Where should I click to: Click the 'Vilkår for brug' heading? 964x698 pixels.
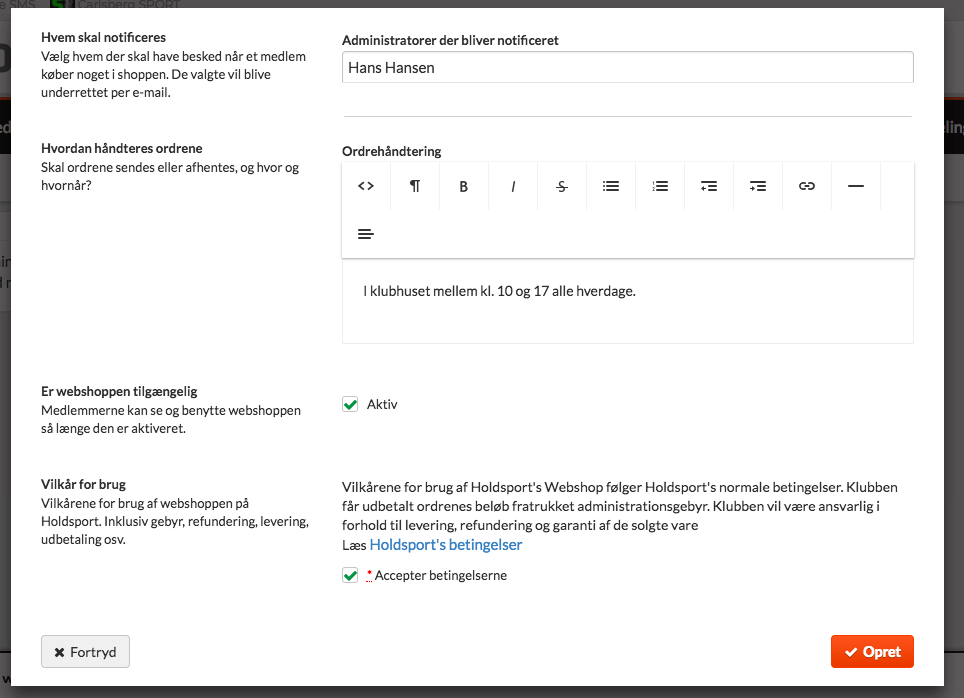(84, 484)
